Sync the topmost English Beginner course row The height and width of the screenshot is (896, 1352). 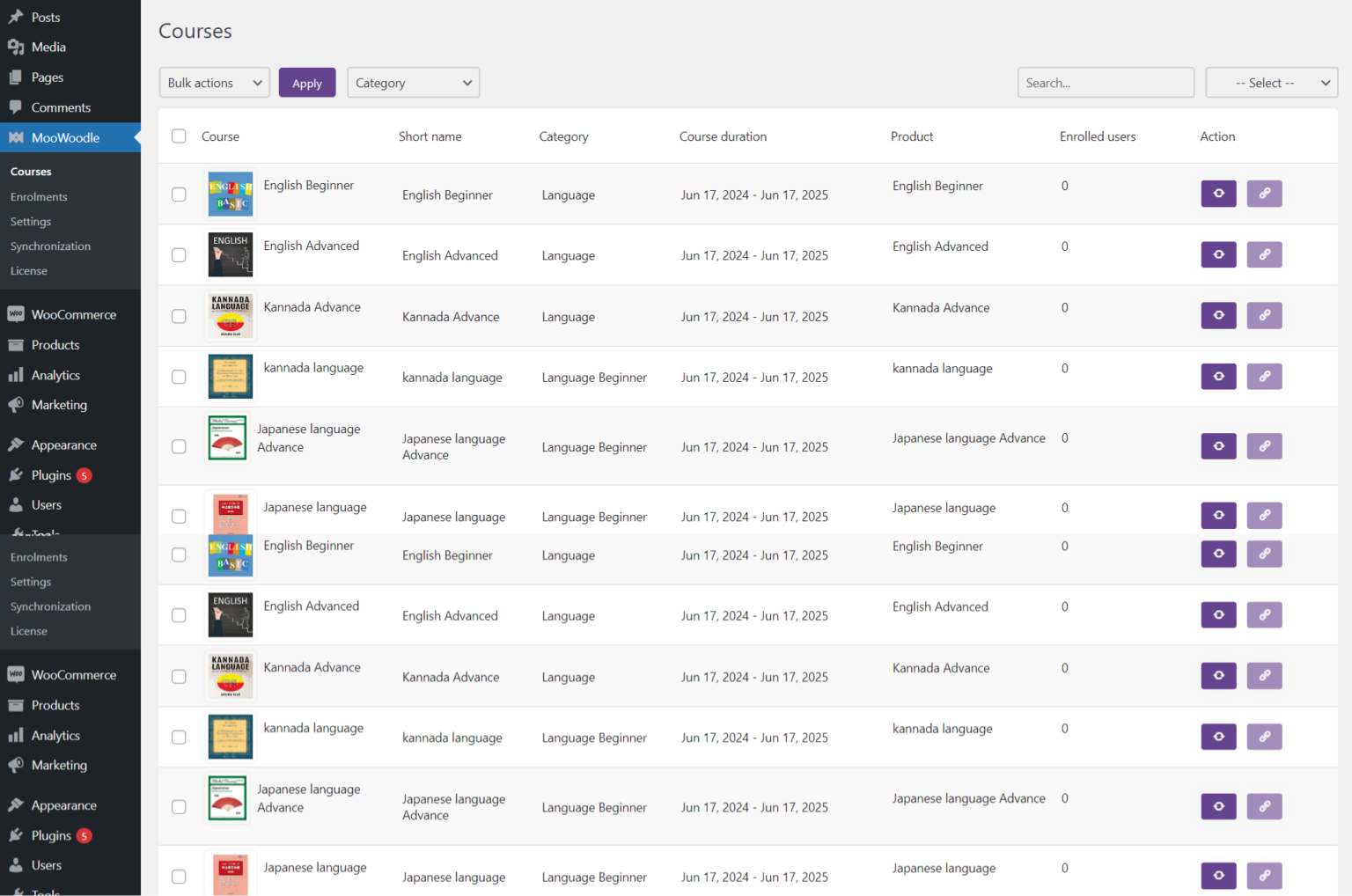click(1218, 194)
